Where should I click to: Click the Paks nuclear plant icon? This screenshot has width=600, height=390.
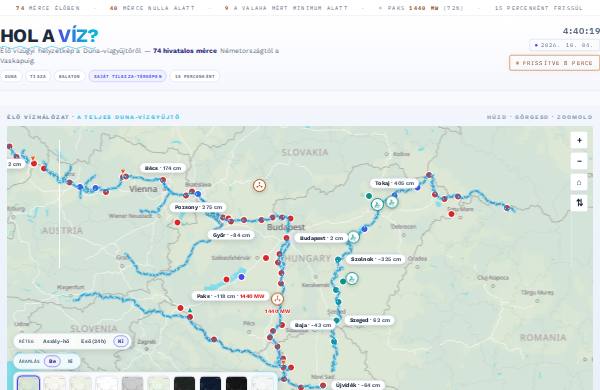[277, 299]
